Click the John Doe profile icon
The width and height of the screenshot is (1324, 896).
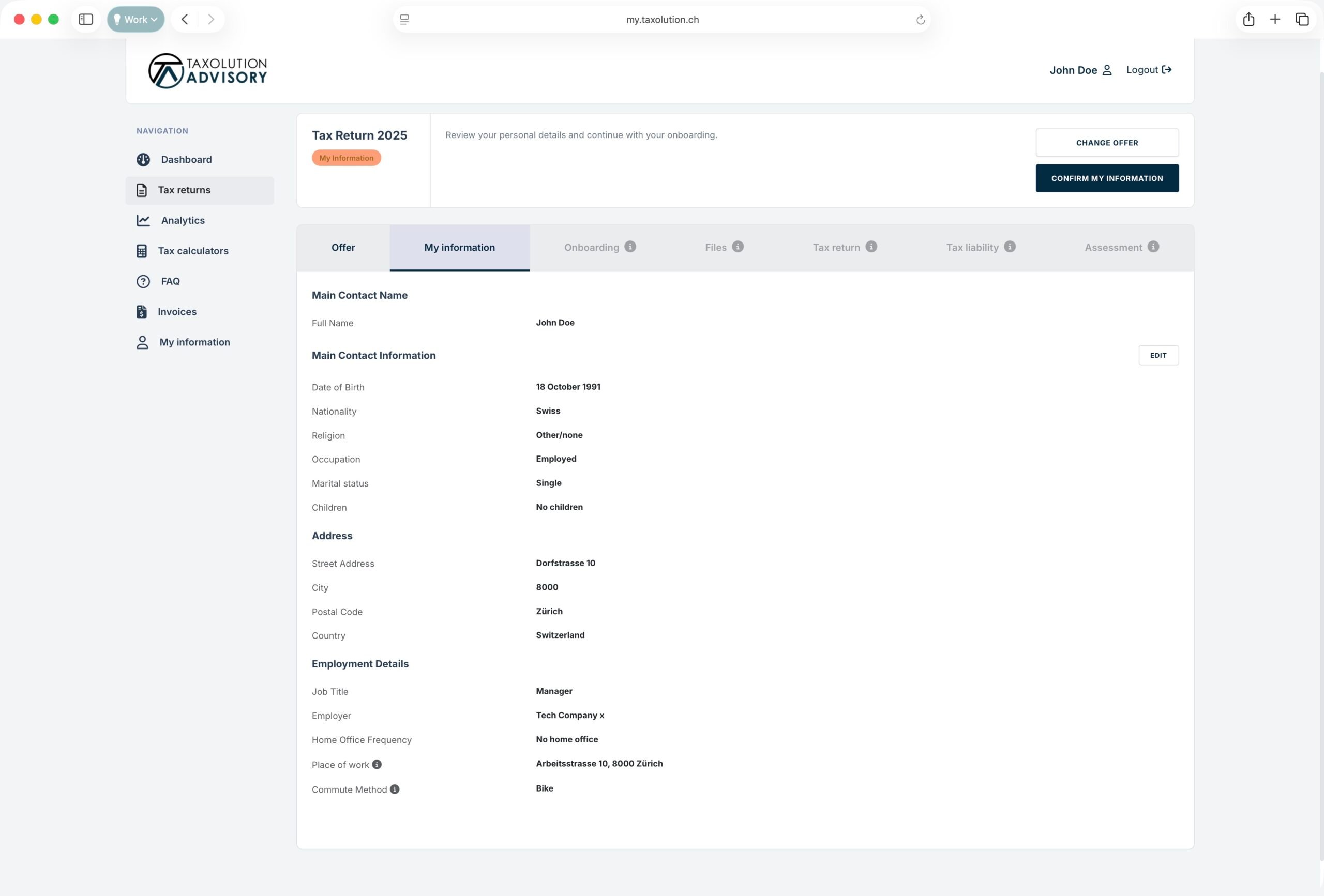coord(1107,70)
